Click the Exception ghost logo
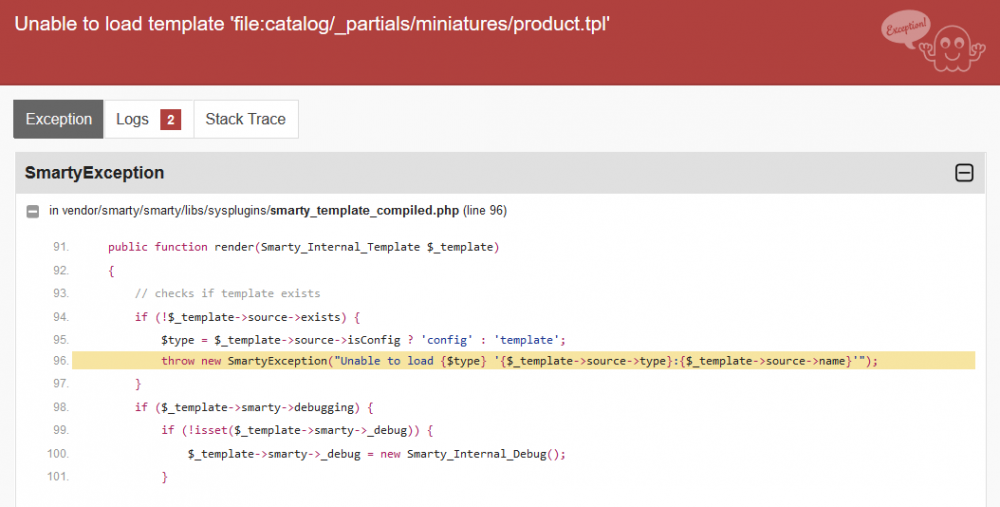1000x507 pixels. pyautogui.click(x=934, y=40)
